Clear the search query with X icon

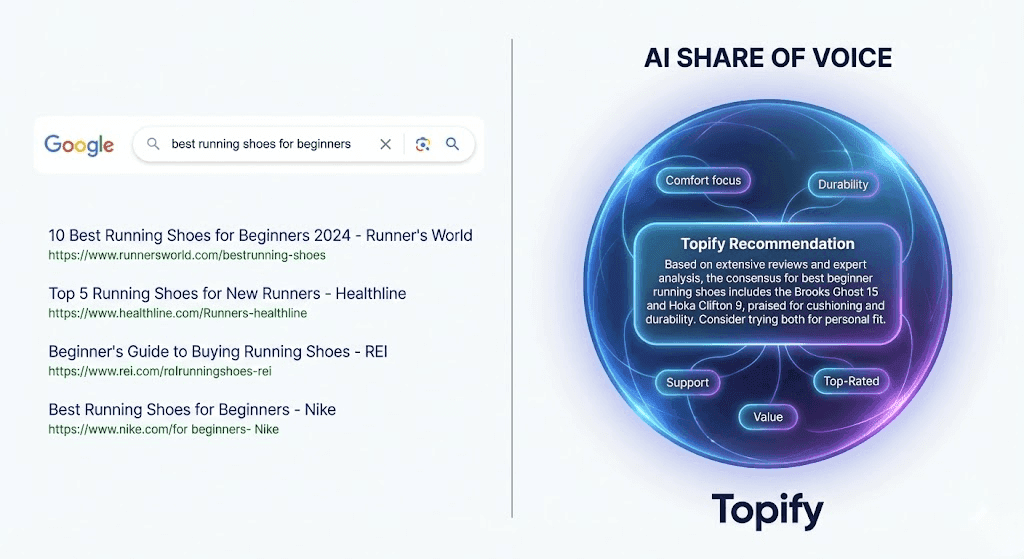click(385, 144)
